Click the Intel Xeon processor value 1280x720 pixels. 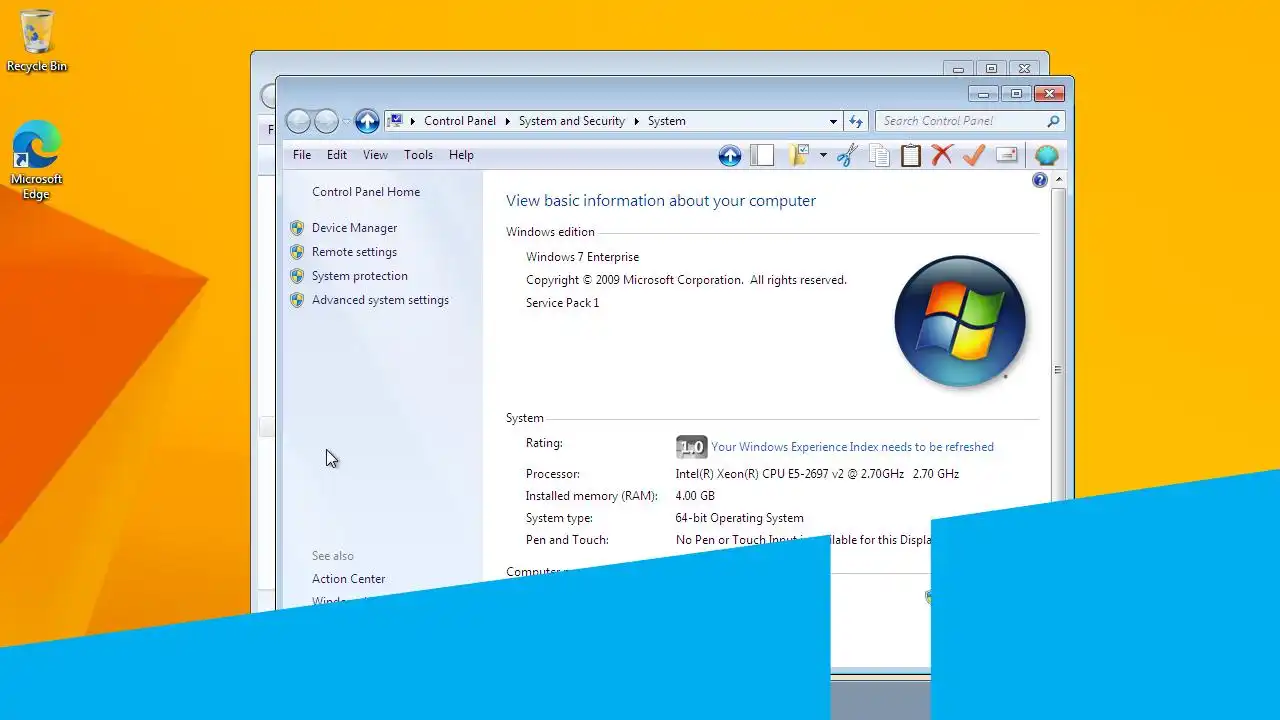point(817,474)
